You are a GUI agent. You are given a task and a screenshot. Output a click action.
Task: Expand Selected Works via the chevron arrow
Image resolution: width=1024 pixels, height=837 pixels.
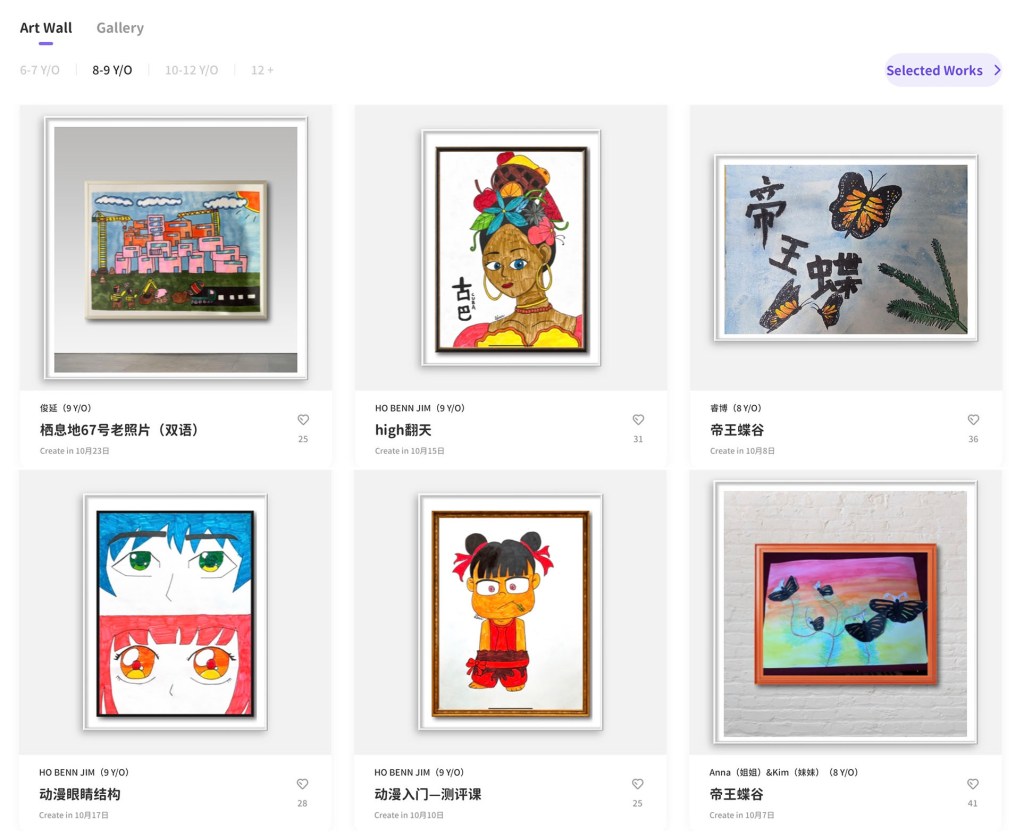click(997, 71)
